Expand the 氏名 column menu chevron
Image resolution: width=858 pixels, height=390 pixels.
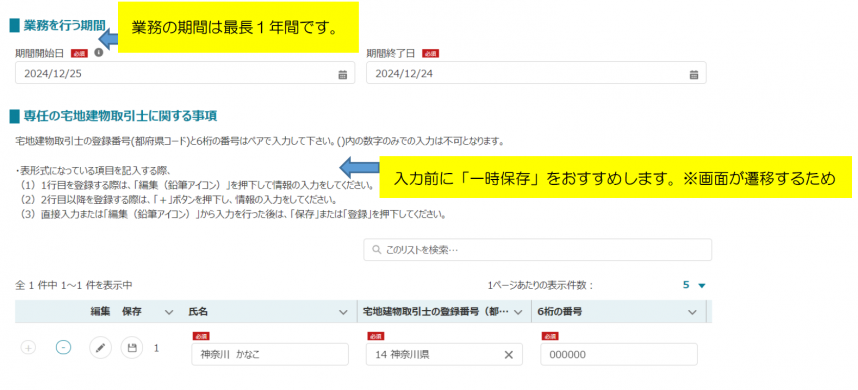[343, 312]
